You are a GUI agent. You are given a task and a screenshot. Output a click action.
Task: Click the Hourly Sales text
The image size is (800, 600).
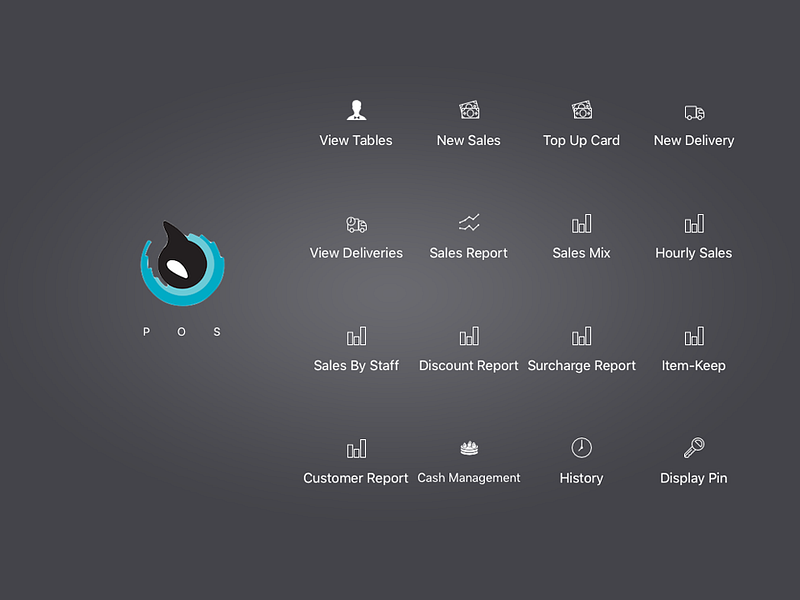coord(694,254)
